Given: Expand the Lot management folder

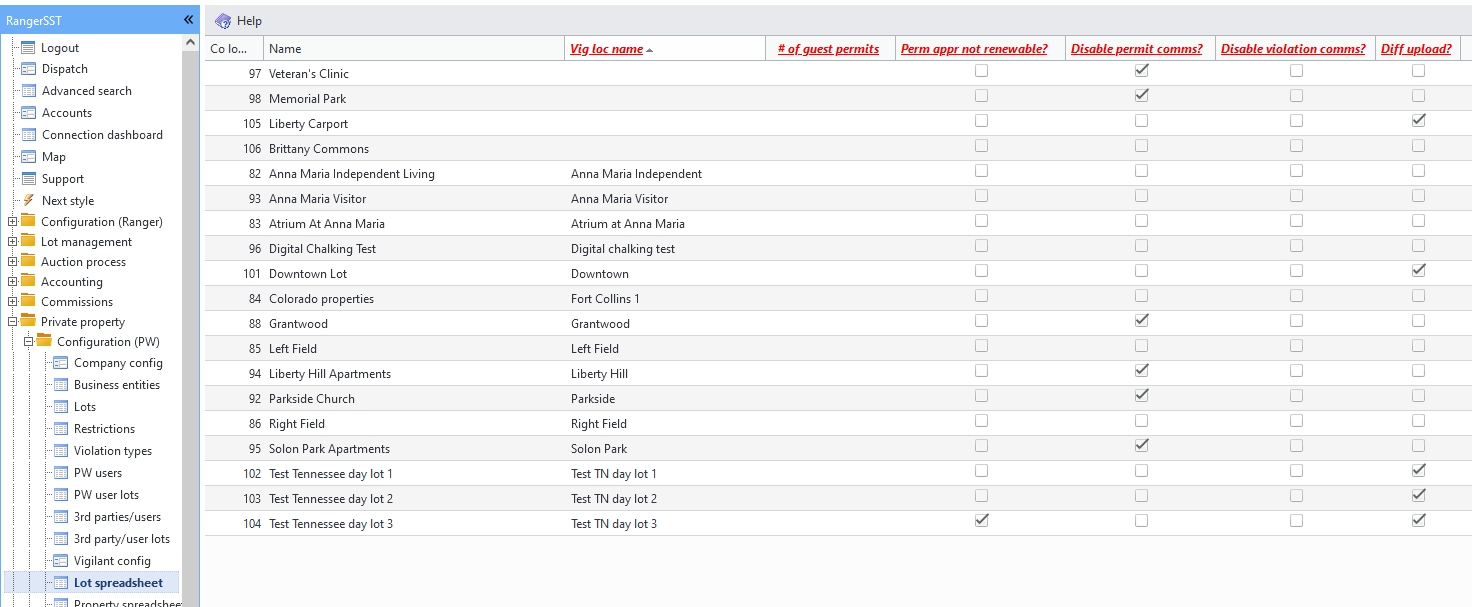Looking at the screenshot, I should coord(12,242).
